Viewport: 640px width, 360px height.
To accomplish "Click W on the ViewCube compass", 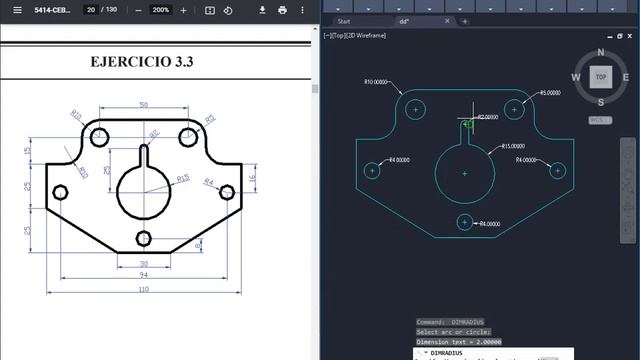I will pos(576,77).
